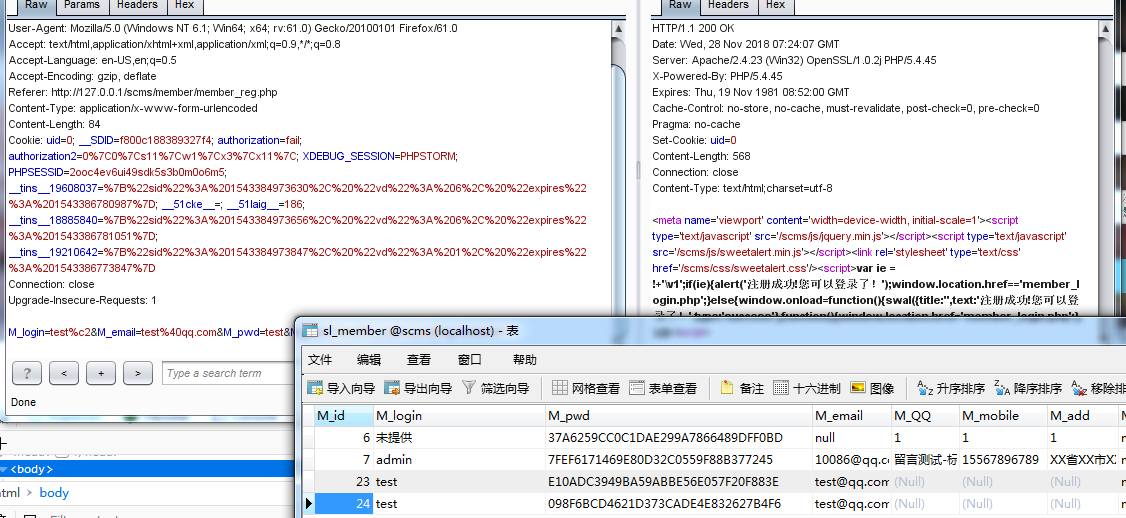The image size is (1126, 518).
Task: Click the request pane scroll-up arrow
Action: click(619, 28)
